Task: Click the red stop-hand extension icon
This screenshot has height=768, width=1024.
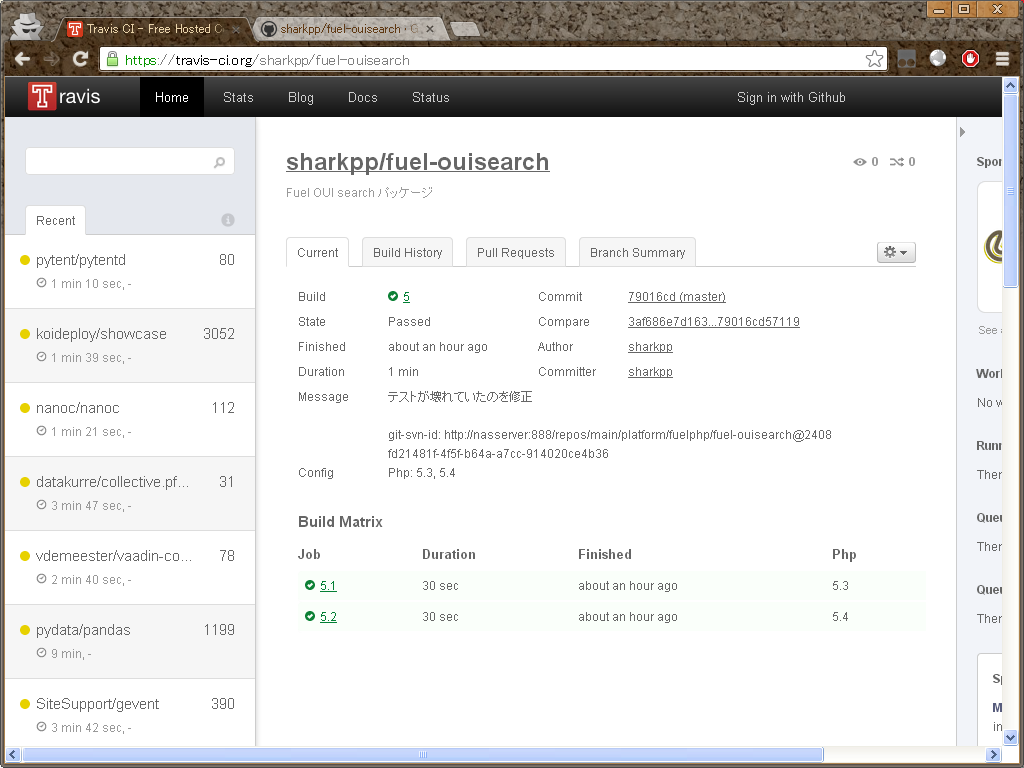Action: coord(970,59)
